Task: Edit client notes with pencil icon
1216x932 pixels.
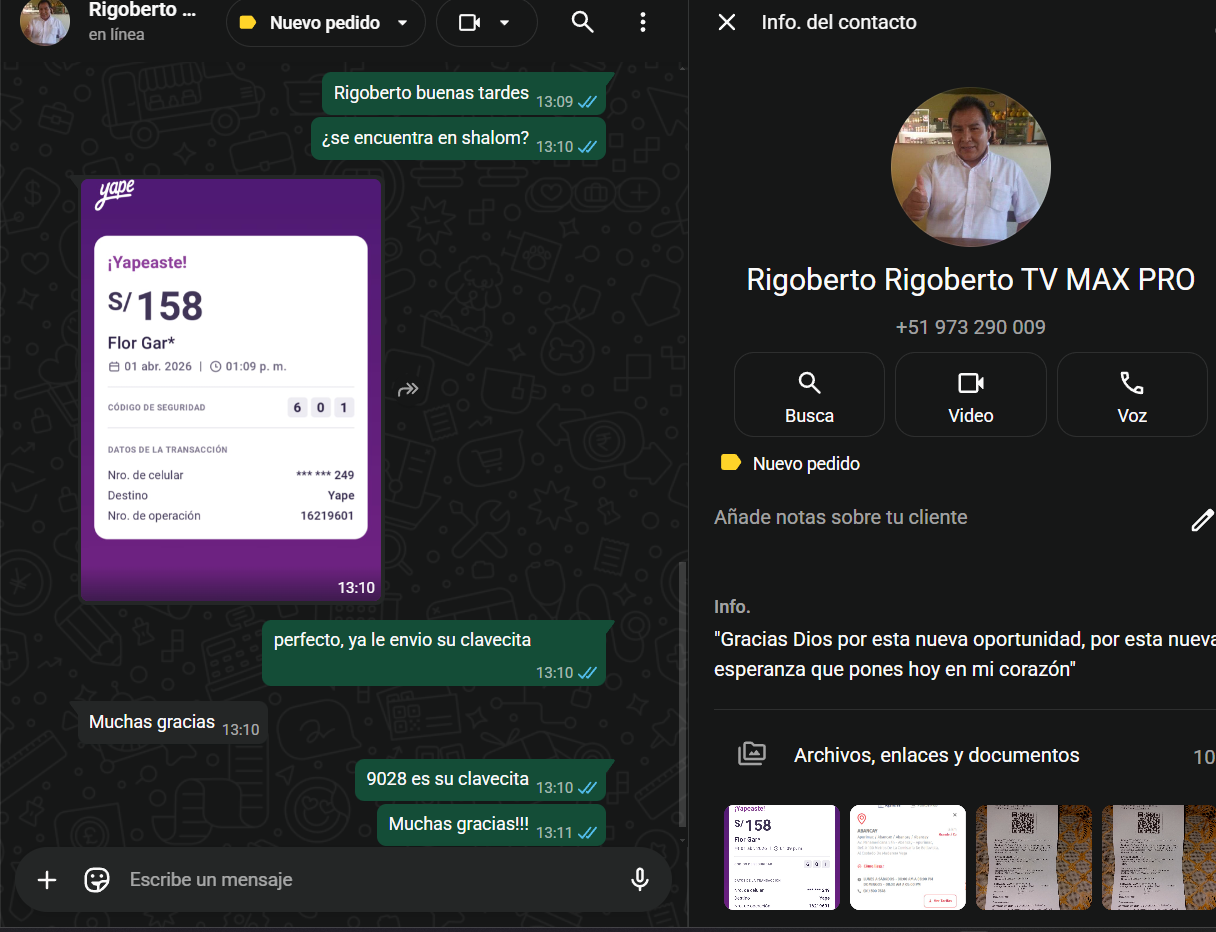Action: [x=1201, y=520]
